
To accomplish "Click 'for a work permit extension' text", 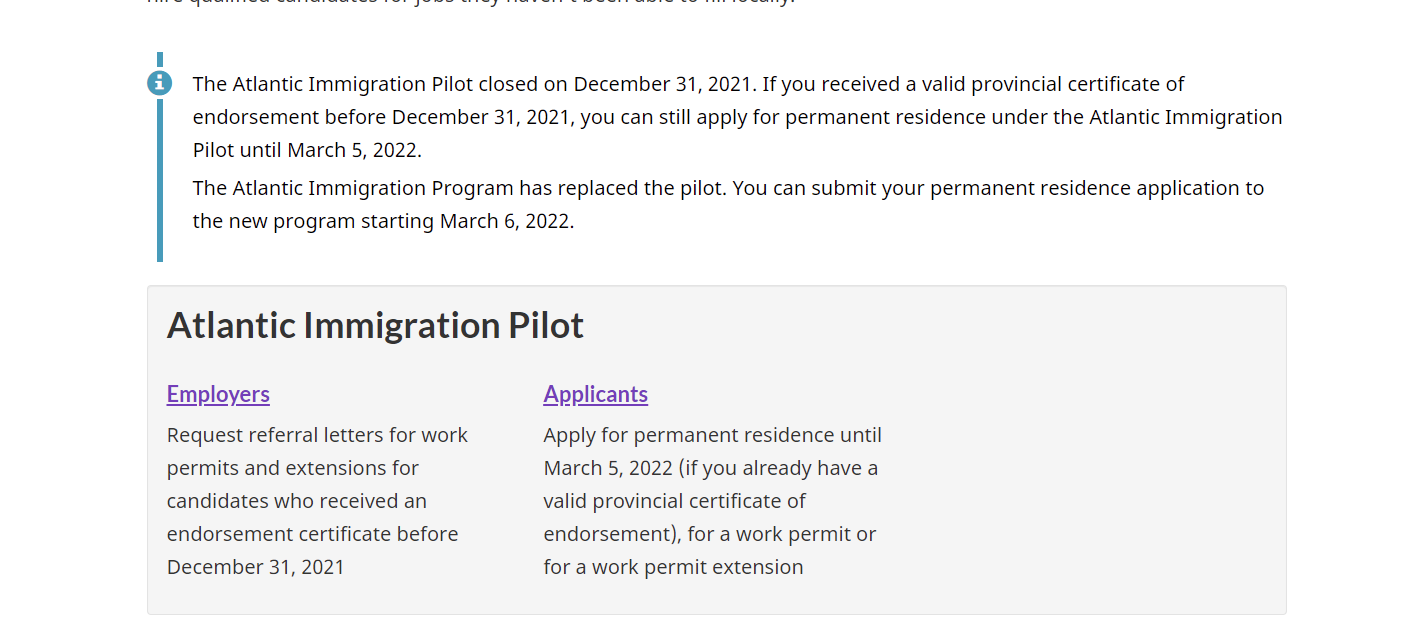I will coord(673,567).
